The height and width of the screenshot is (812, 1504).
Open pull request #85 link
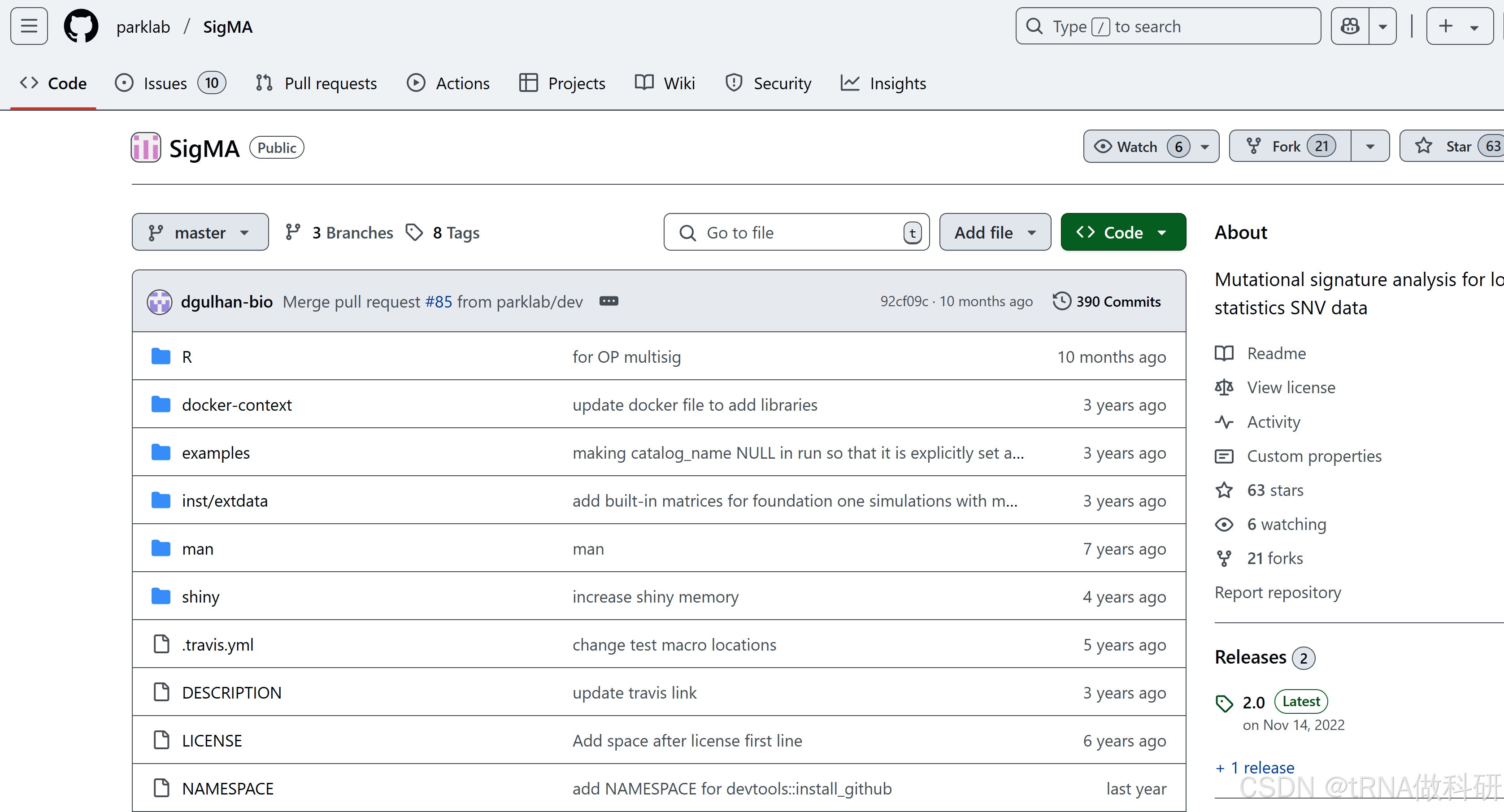click(439, 302)
